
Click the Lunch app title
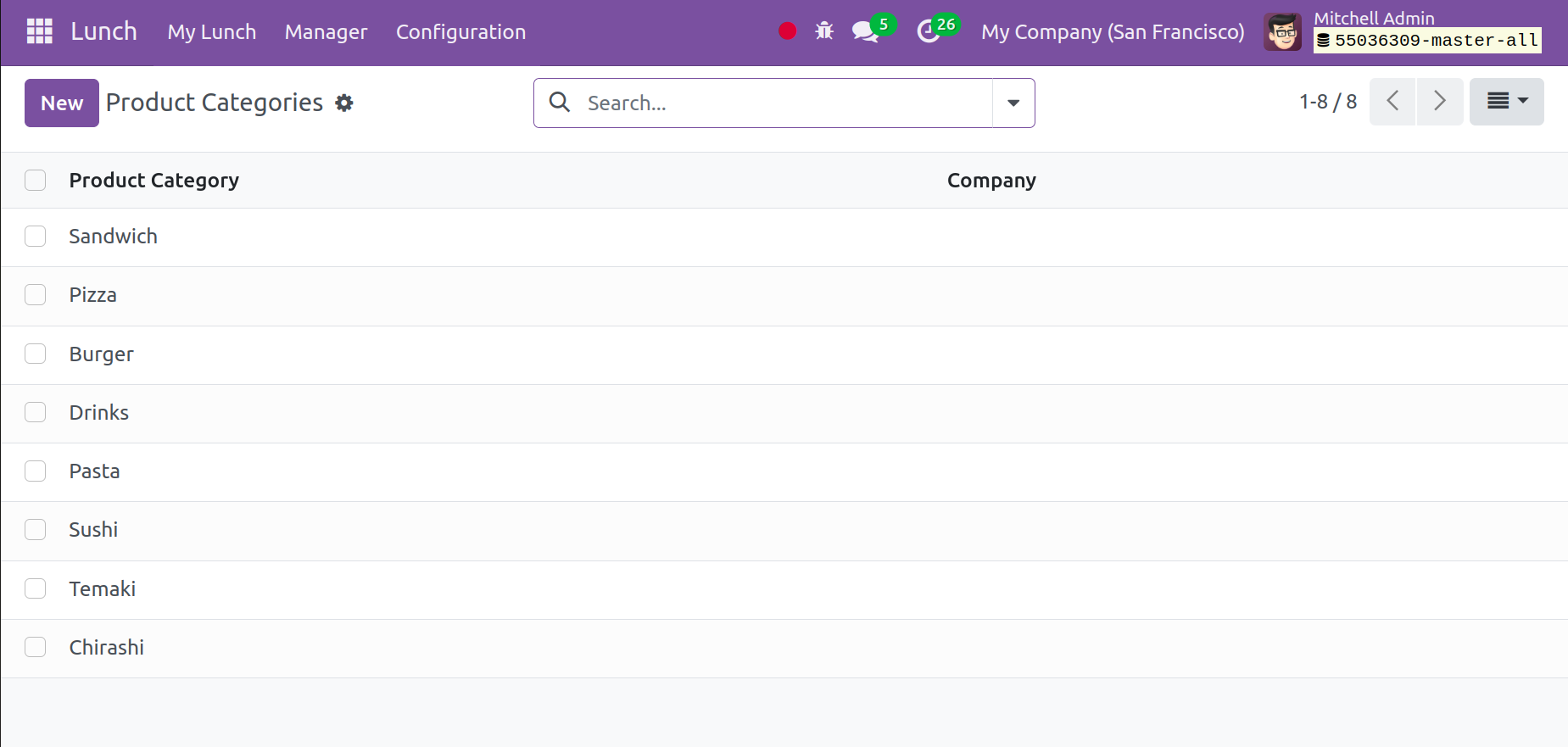(103, 31)
